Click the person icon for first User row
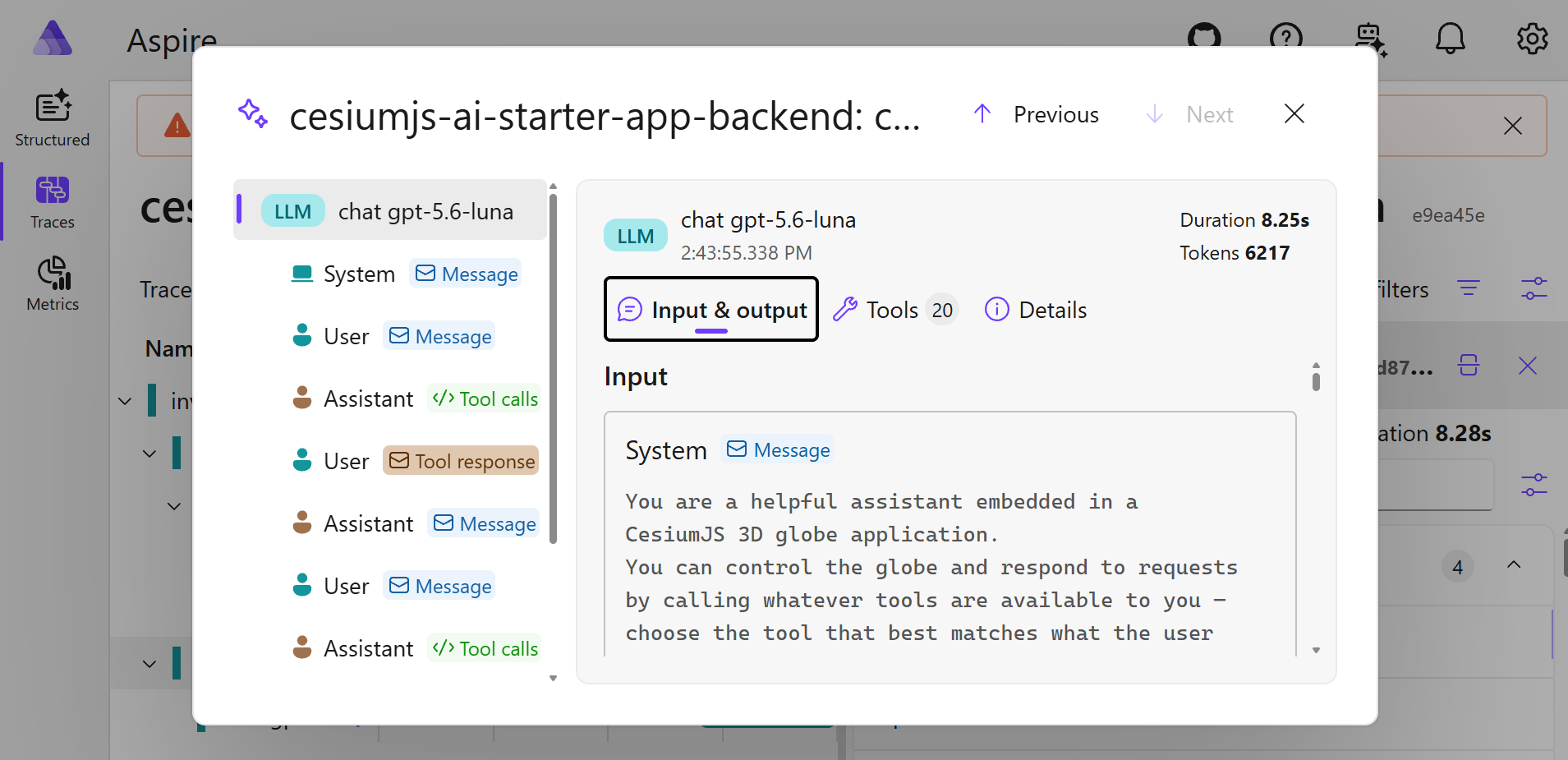The image size is (1568, 760). [302, 336]
